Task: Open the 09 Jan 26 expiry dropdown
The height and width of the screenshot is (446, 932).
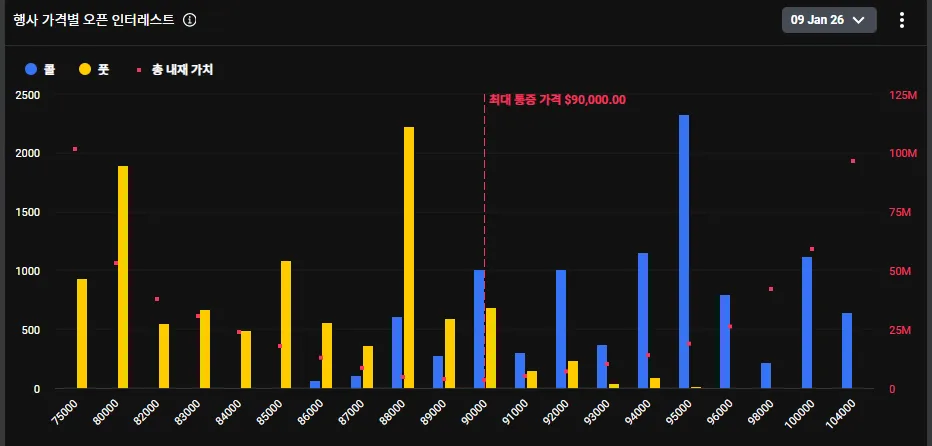Action: pyautogui.click(x=829, y=20)
